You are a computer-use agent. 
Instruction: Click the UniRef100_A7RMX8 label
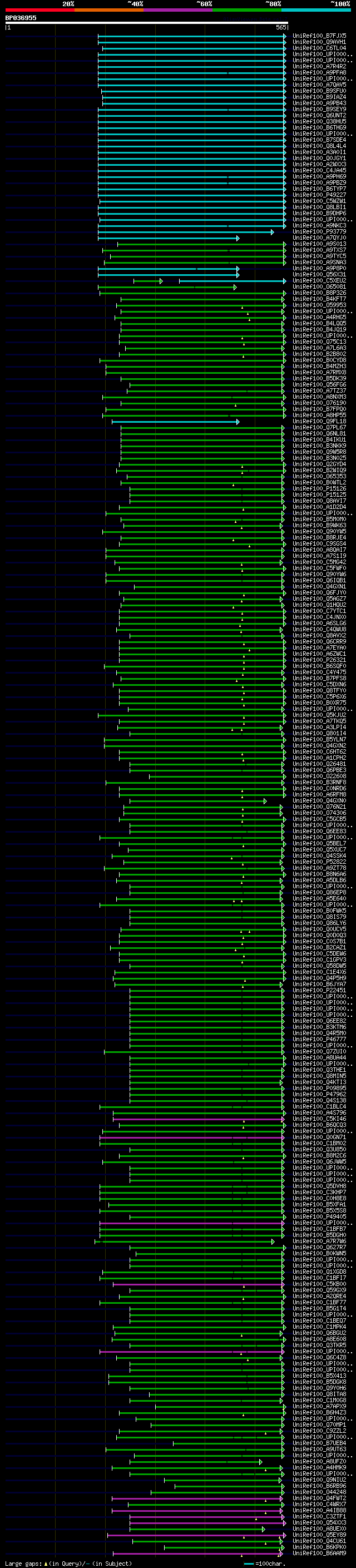[x=319, y=372]
